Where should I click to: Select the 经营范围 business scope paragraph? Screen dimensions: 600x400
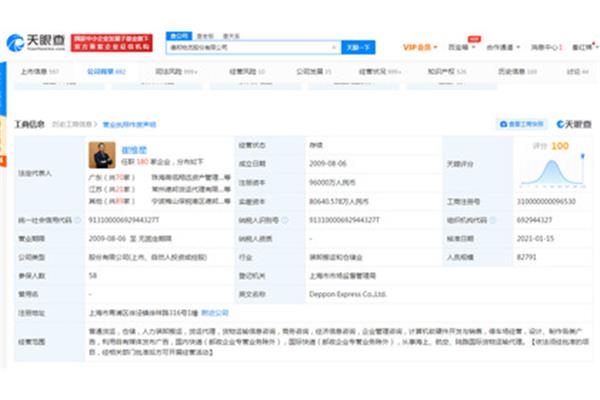[x=339, y=341]
